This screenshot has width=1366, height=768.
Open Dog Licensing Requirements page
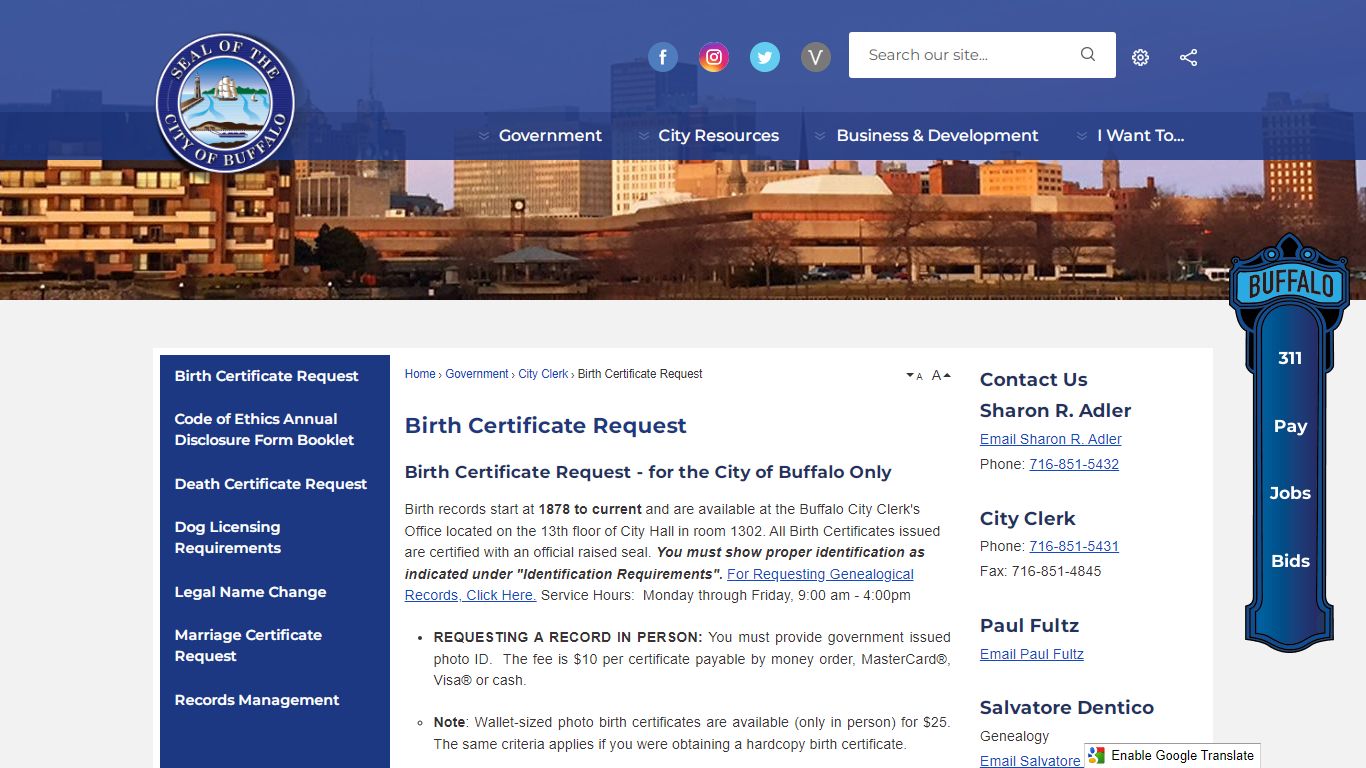click(228, 537)
